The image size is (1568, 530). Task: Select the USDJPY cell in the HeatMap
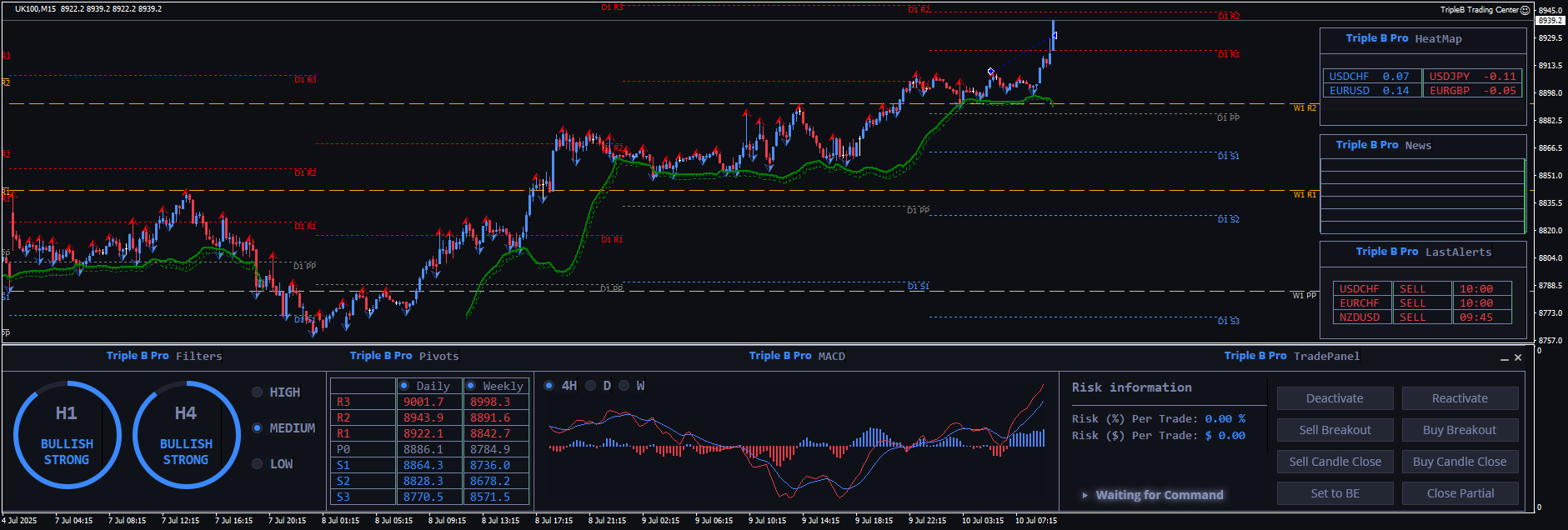(1472, 77)
